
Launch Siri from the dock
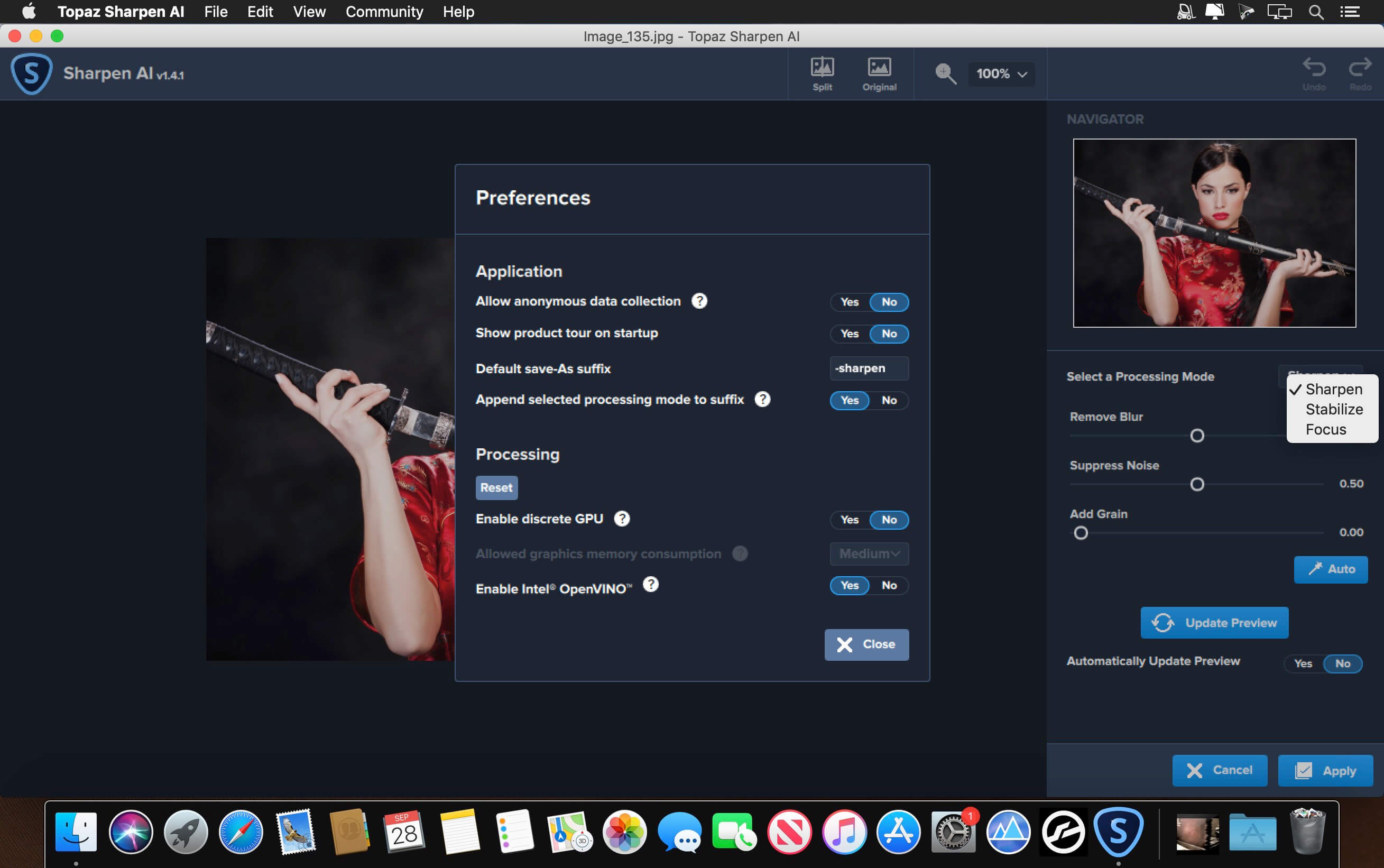[131, 831]
